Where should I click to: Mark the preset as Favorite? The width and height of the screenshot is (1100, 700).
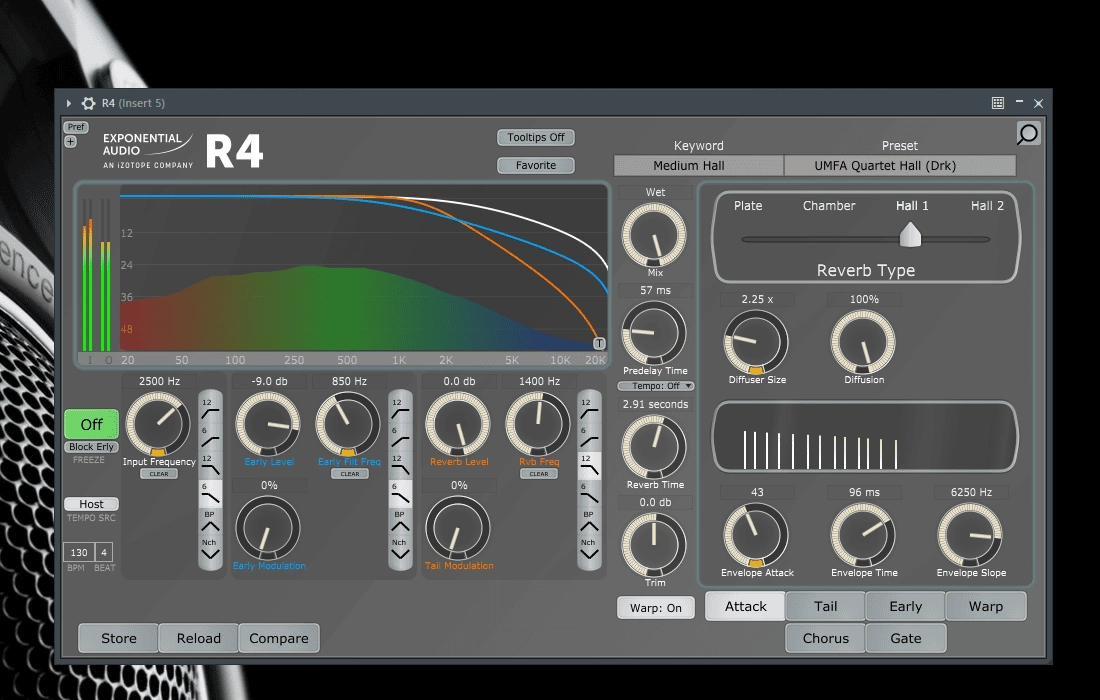[x=536, y=166]
